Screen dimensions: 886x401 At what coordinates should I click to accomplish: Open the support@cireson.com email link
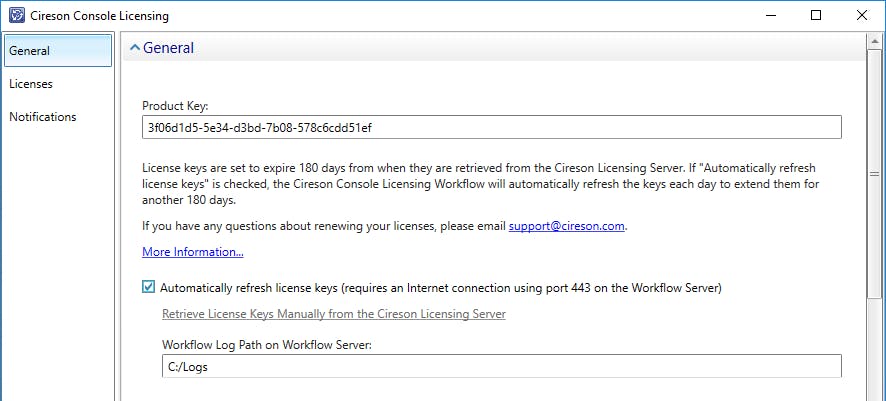click(567, 226)
